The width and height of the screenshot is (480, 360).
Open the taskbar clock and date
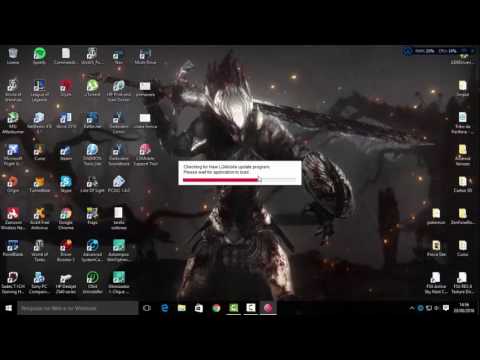(x=464, y=308)
